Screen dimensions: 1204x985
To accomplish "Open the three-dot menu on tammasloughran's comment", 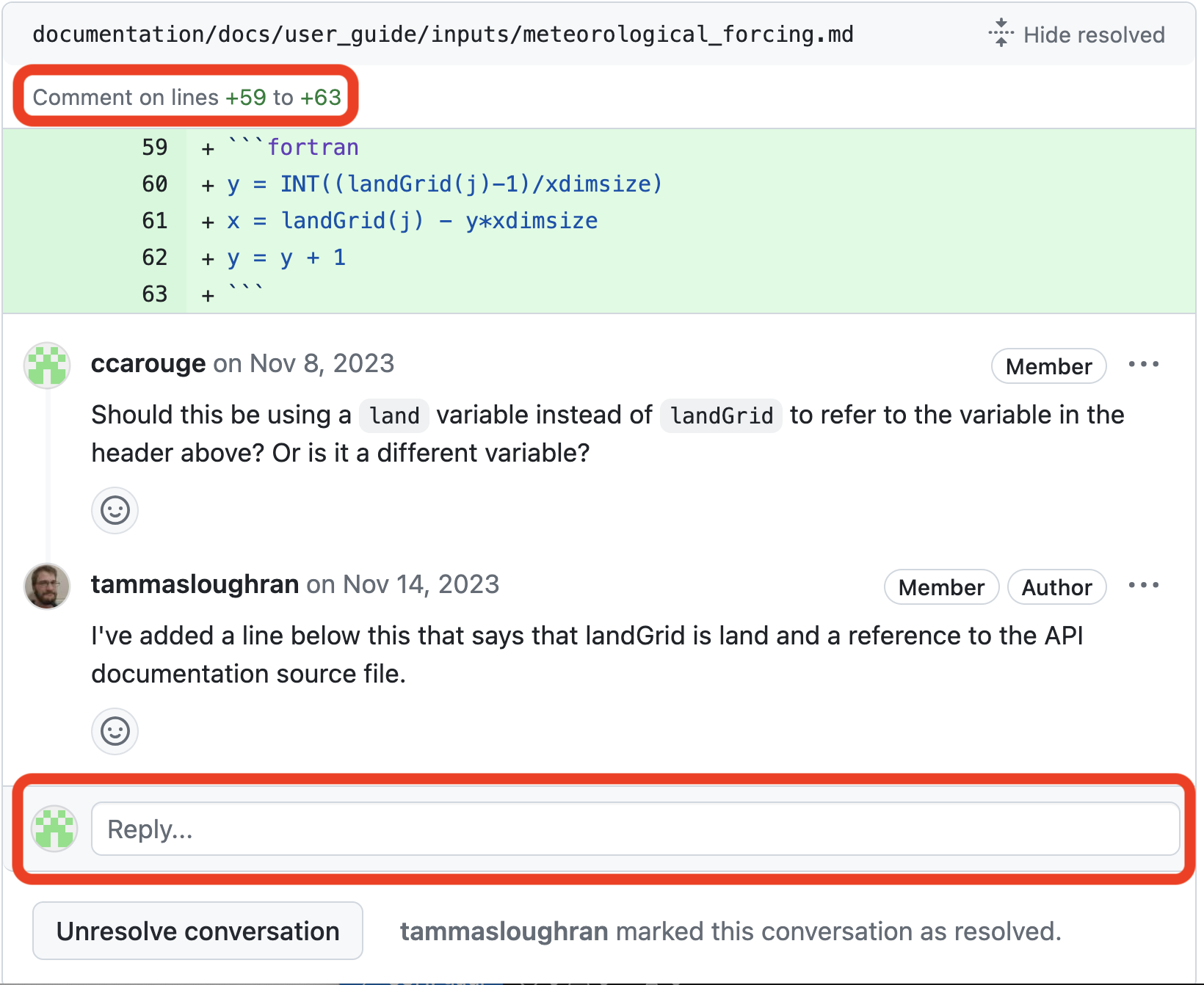I will pyautogui.click(x=1143, y=586).
